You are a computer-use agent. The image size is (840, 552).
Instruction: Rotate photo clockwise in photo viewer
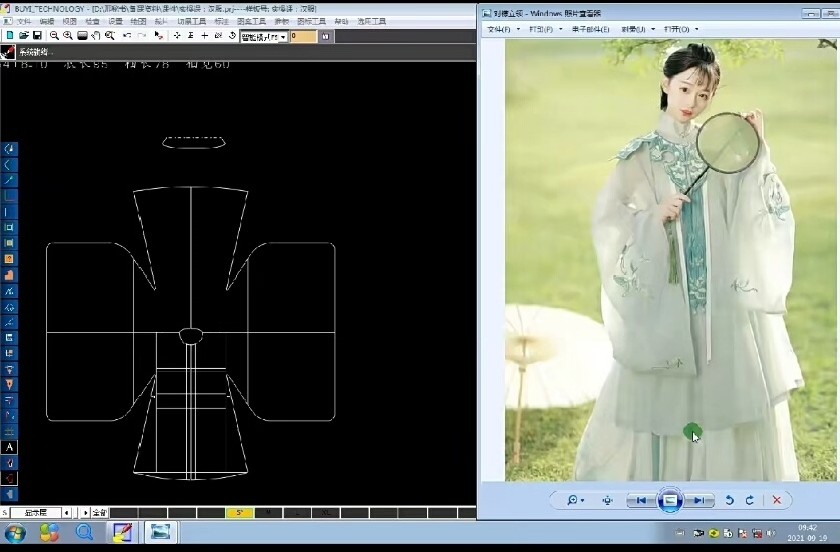(x=749, y=500)
